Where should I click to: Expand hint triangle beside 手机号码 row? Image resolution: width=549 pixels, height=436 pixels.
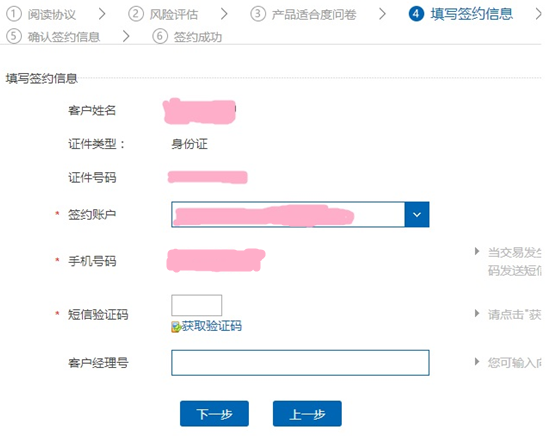coord(477,251)
